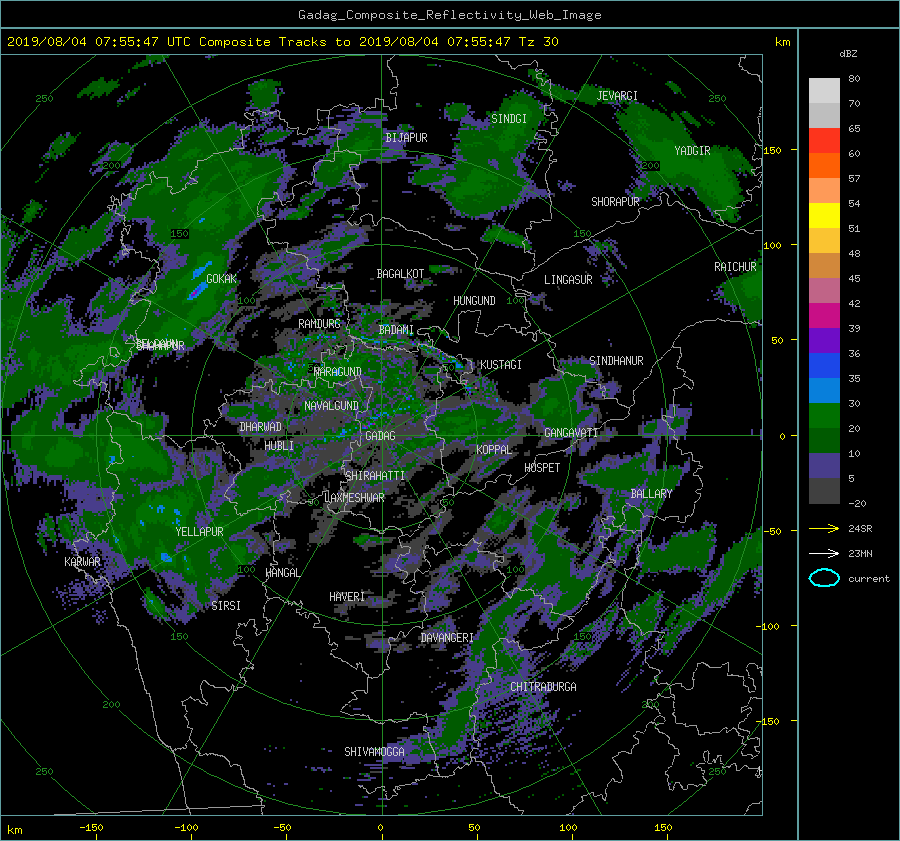Select the 35 dBZ light blue swatch
This screenshot has height=841, width=900.
tap(824, 390)
